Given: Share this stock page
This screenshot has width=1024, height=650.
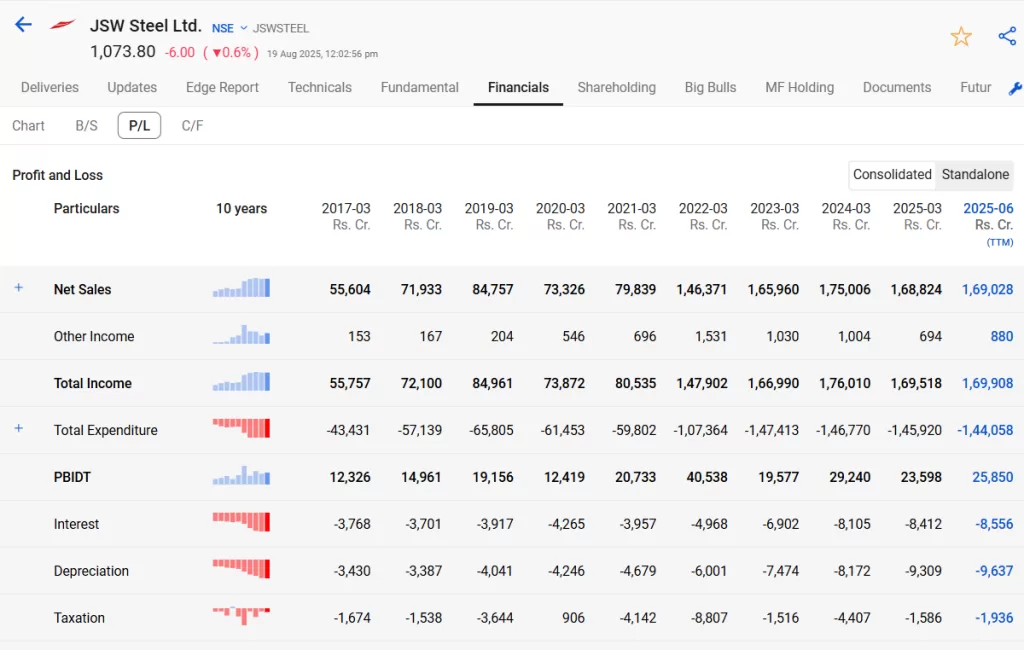Looking at the screenshot, I should pyautogui.click(x=1007, y=36).
